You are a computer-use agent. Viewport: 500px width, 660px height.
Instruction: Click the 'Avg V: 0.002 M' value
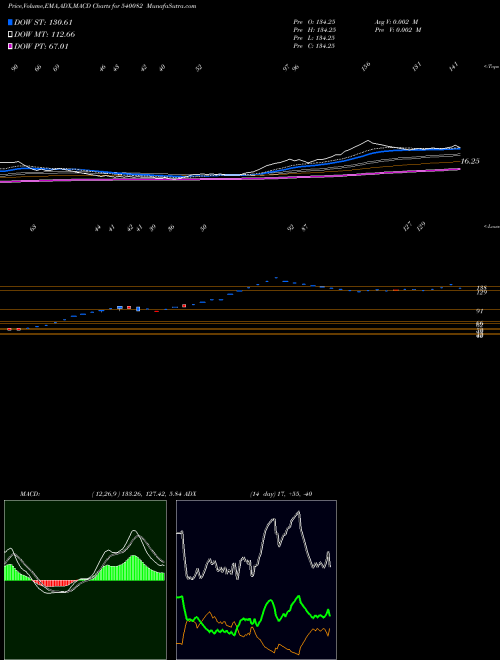point(396,22)
